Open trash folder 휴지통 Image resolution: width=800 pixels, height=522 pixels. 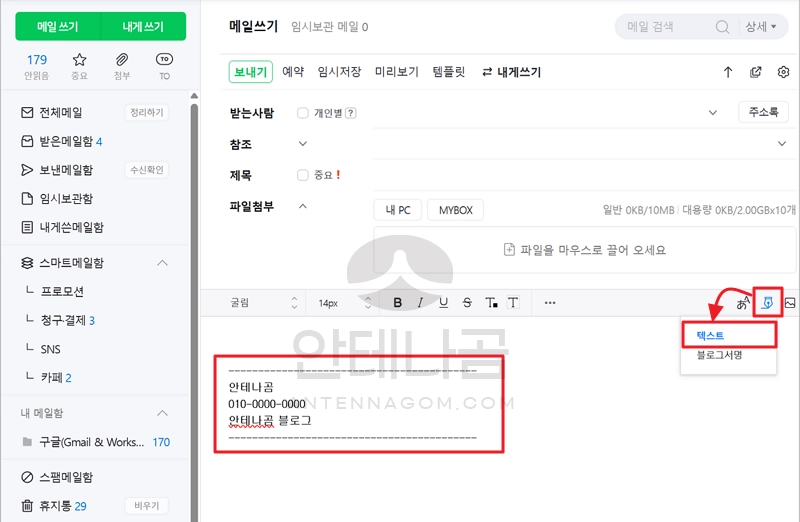tap(54, 506)
